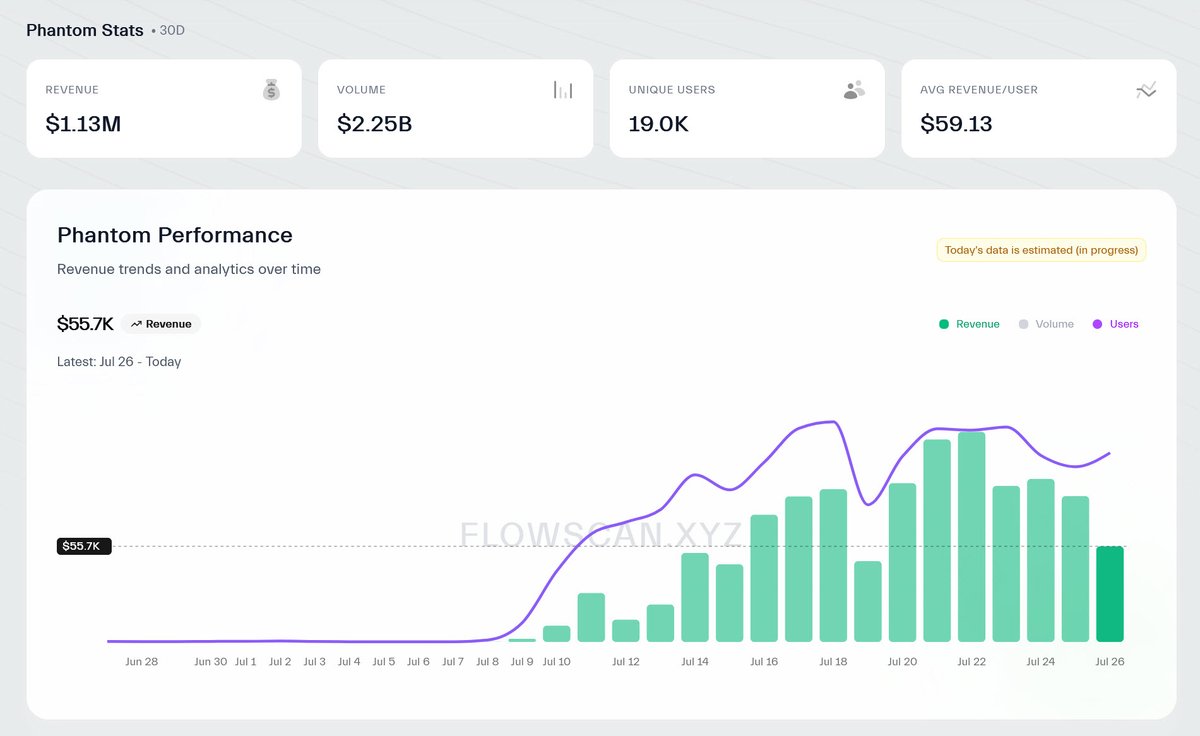Click the Jul 9 axis label
1200x736 pixels.
coord(522,662)
